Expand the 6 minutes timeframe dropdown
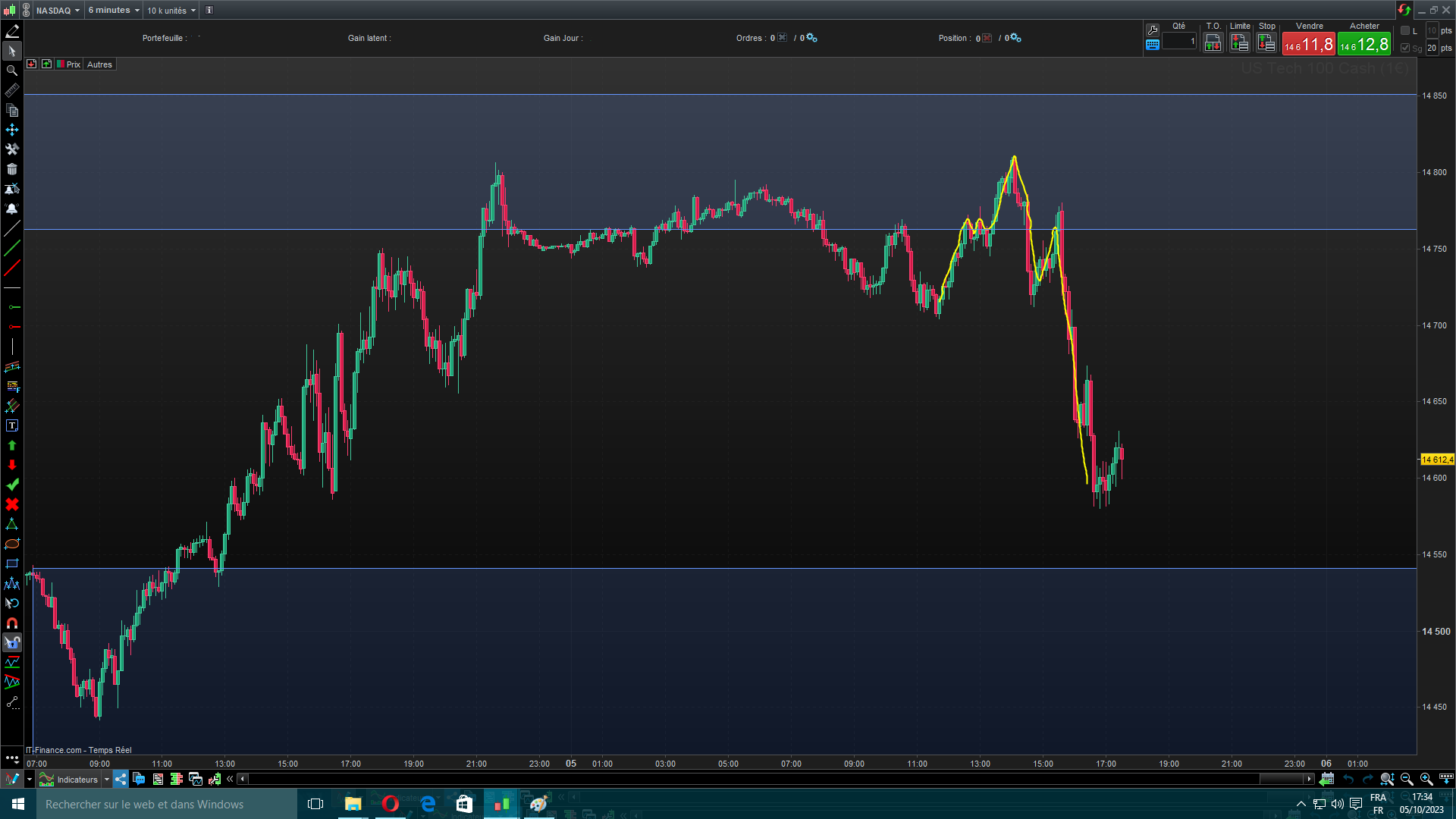The image size is (1456, 819). click(114, 11)
